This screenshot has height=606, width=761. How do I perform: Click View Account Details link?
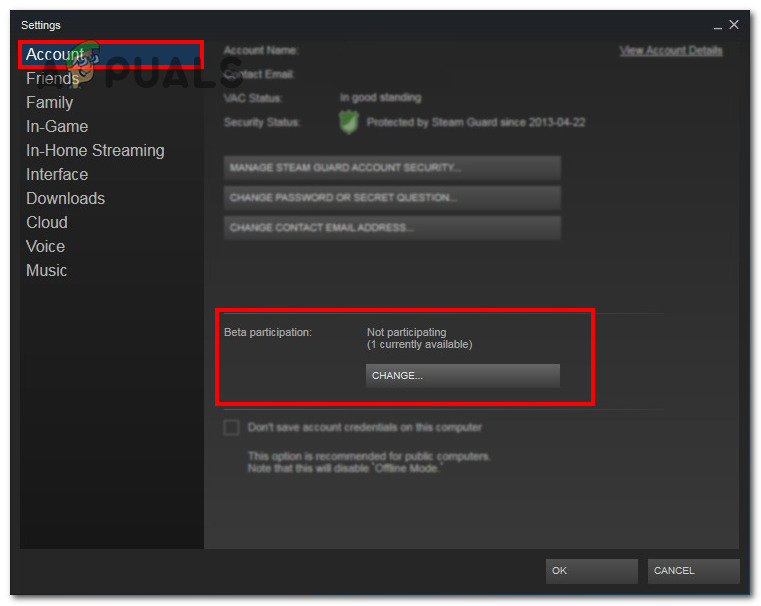tap(671, 50)
